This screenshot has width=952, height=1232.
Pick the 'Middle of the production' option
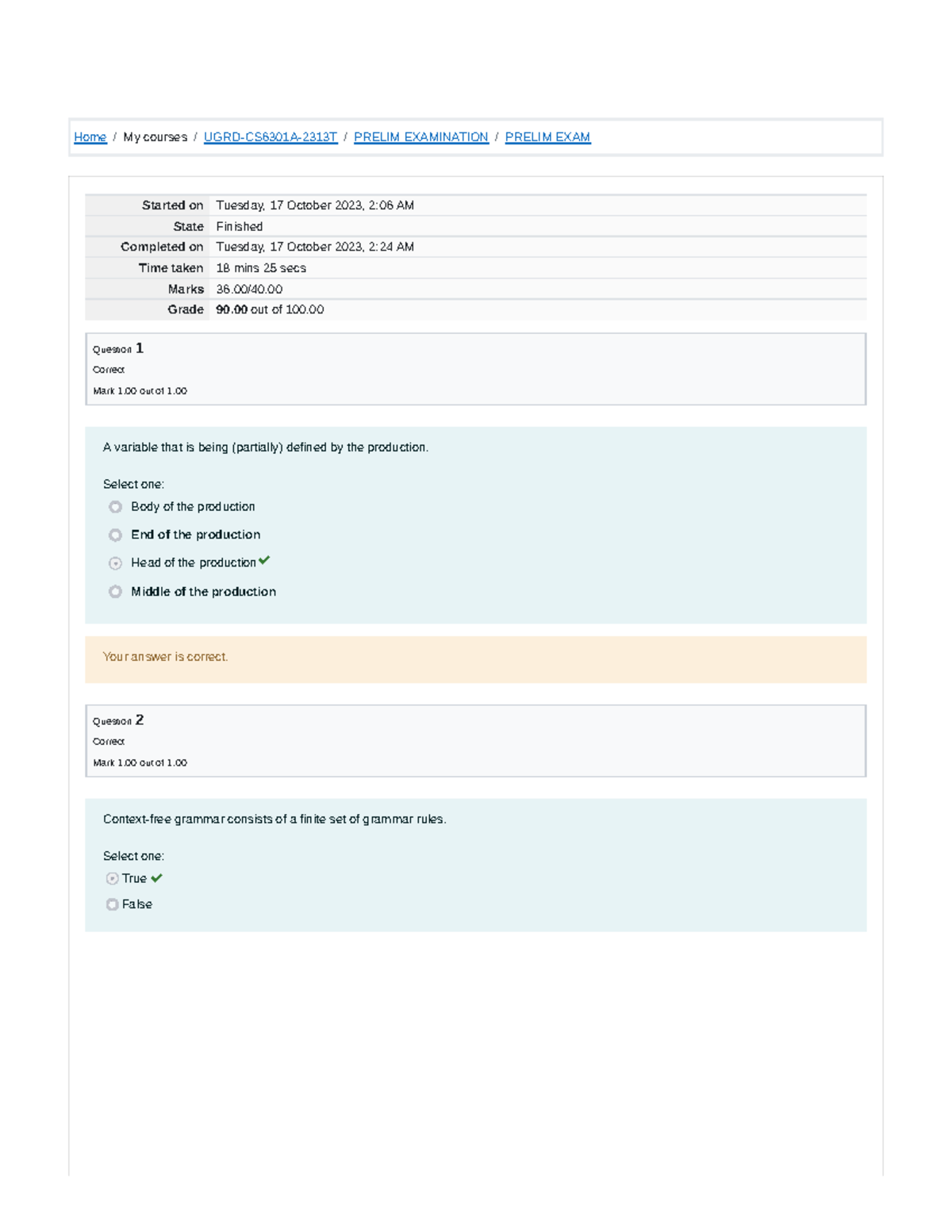click(115, 592)
